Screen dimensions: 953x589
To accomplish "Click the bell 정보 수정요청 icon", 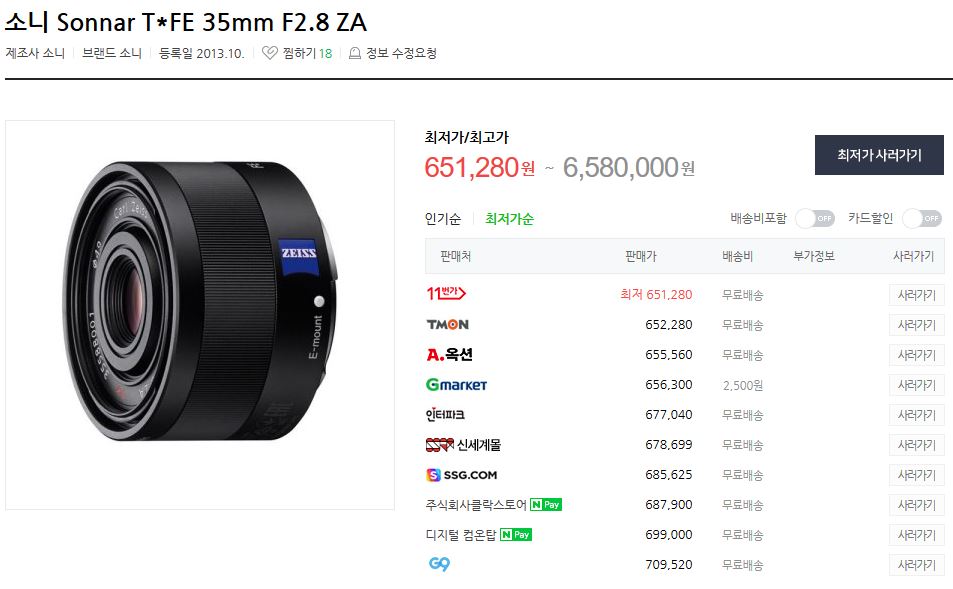I will [x=354, y=53].
